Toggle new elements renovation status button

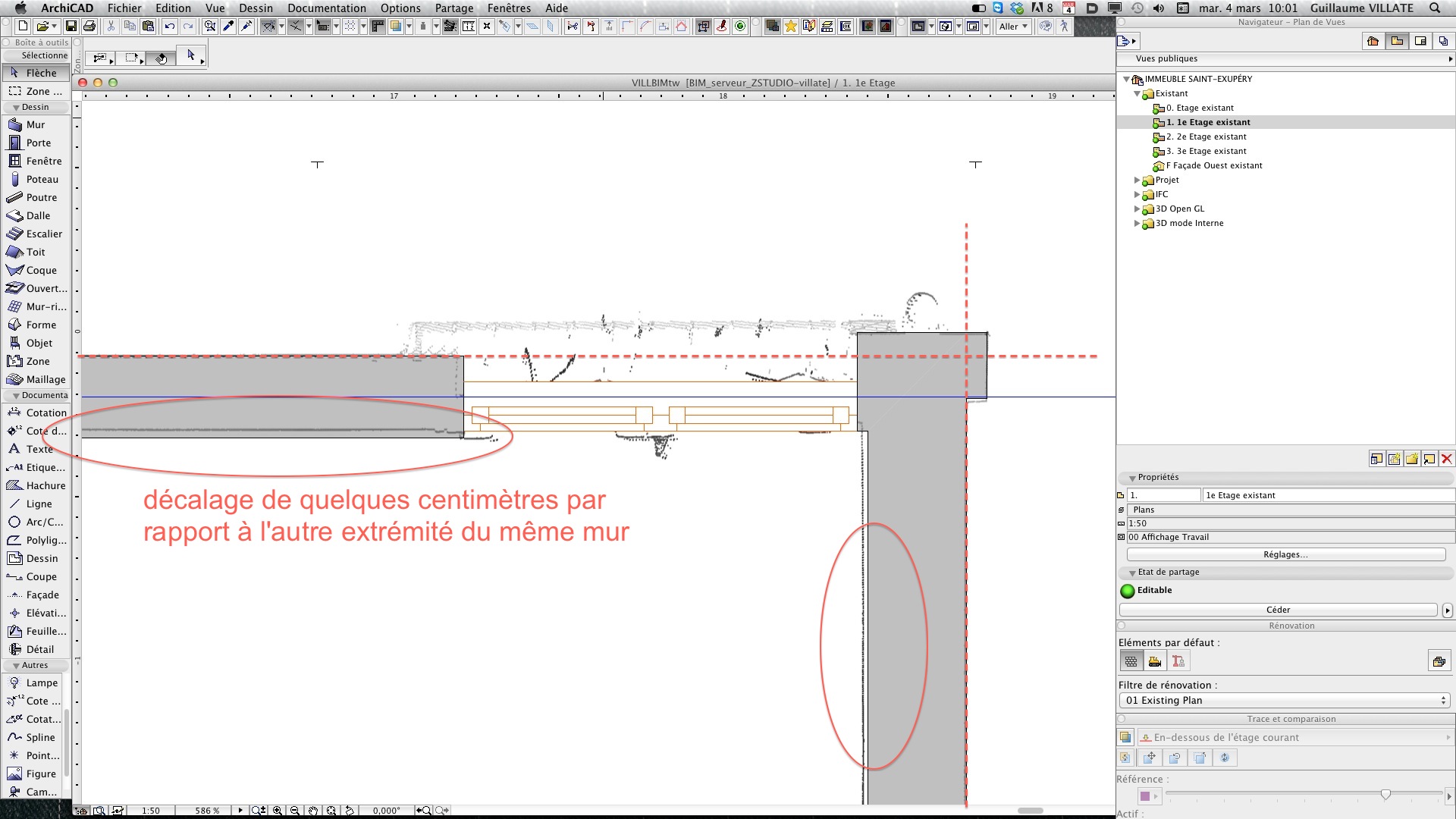coord(1178,661)
